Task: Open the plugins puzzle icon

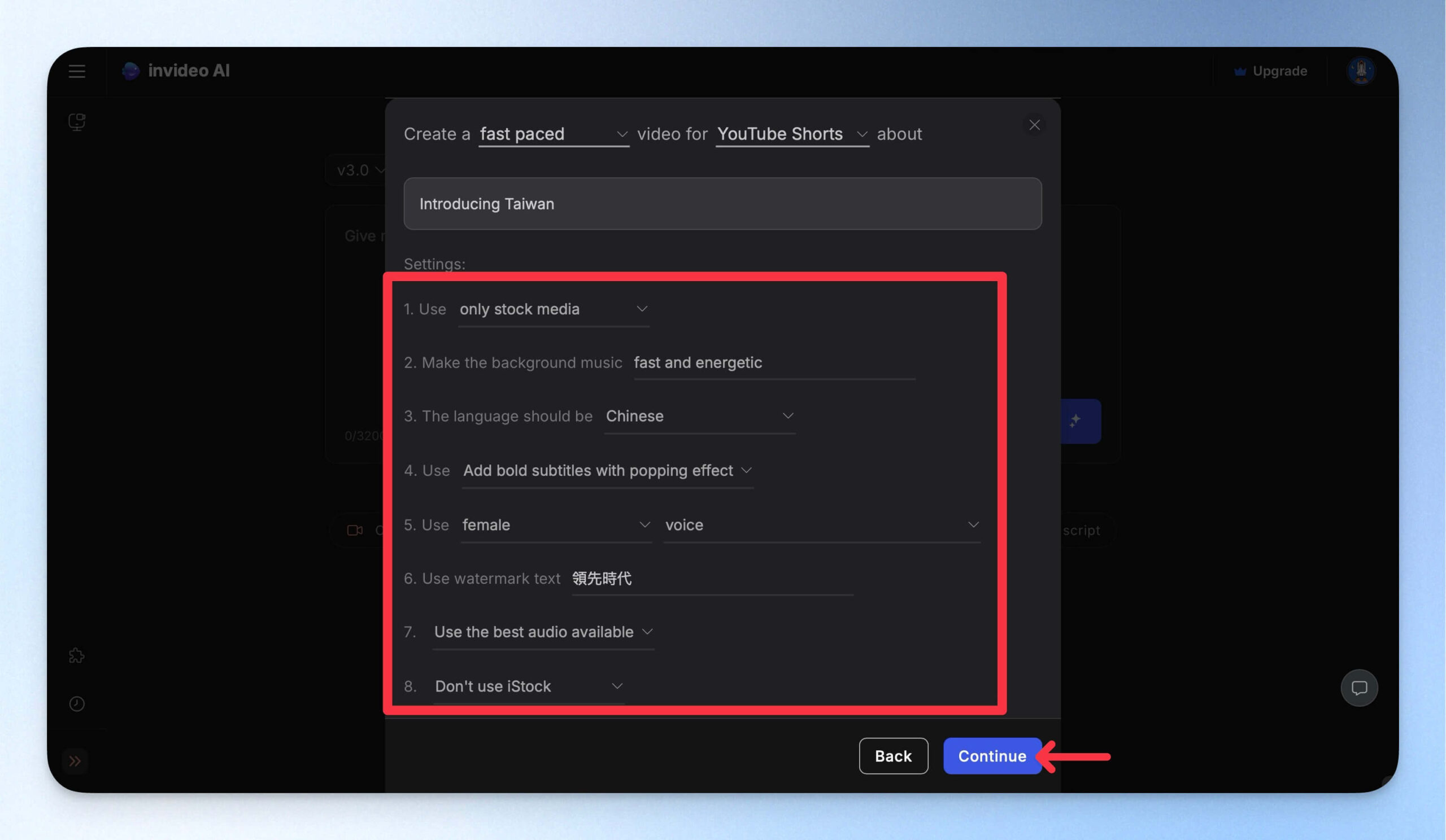Action: [x=76, y=655]
